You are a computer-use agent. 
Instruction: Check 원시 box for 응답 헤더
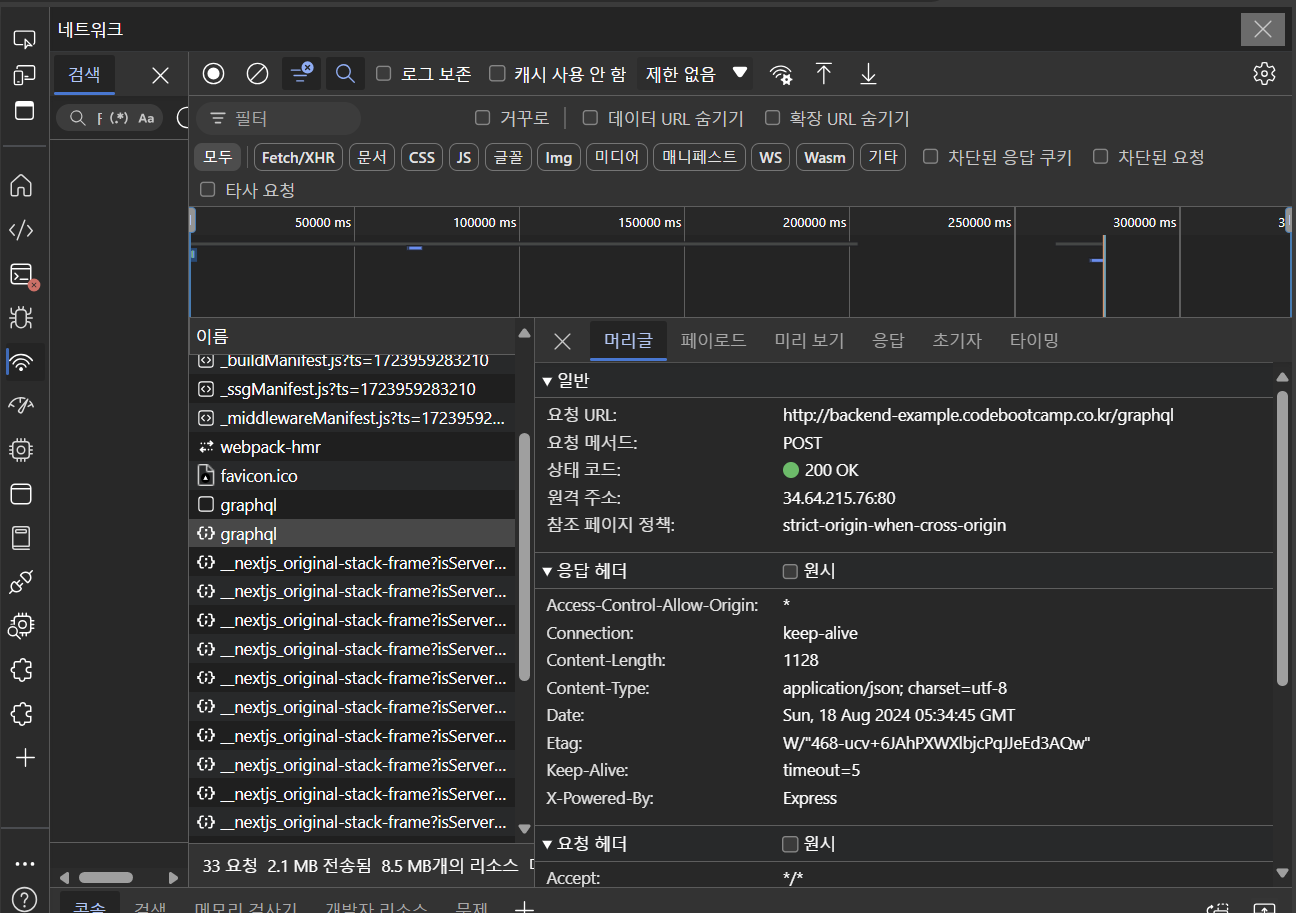coord(790,572)
